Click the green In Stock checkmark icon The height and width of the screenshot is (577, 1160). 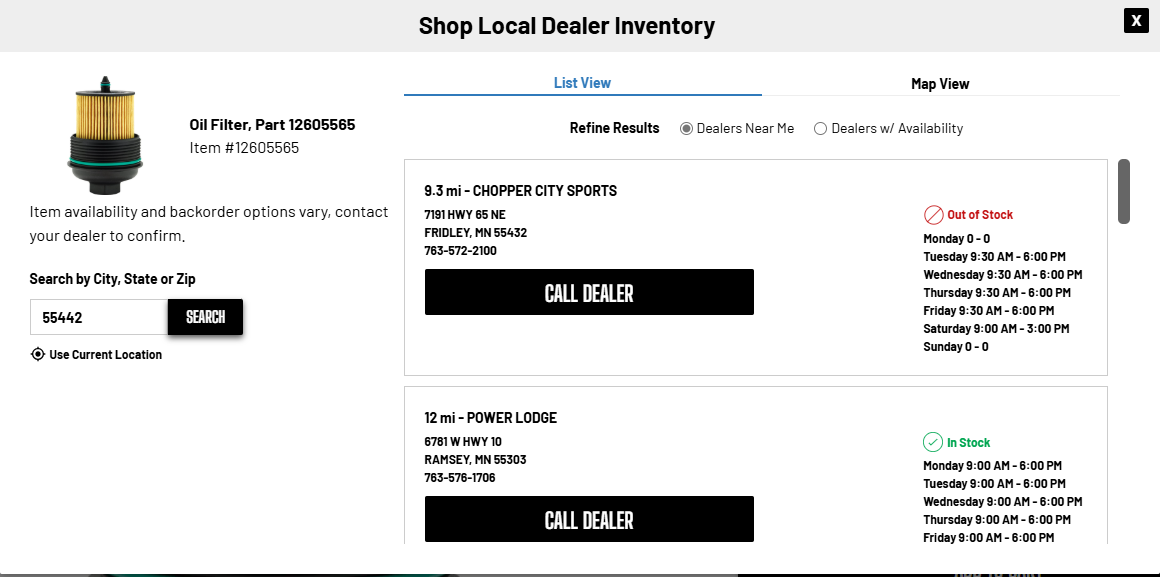click(932, 442)
